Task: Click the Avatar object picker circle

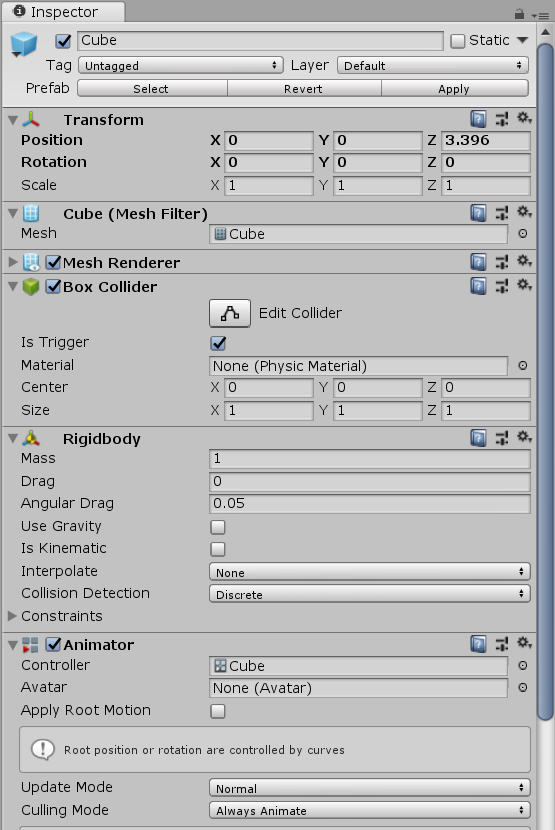Action: pos(523,688)
